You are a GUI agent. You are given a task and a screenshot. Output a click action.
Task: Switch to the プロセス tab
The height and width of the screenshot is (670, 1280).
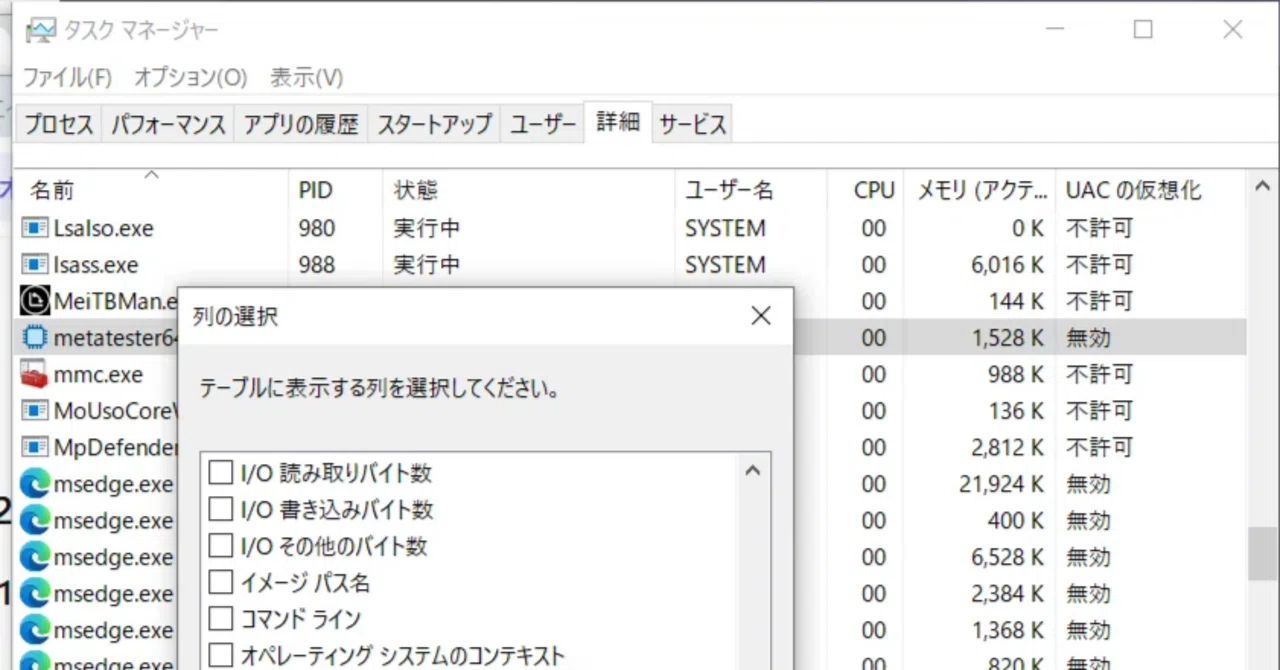[59, 125]
